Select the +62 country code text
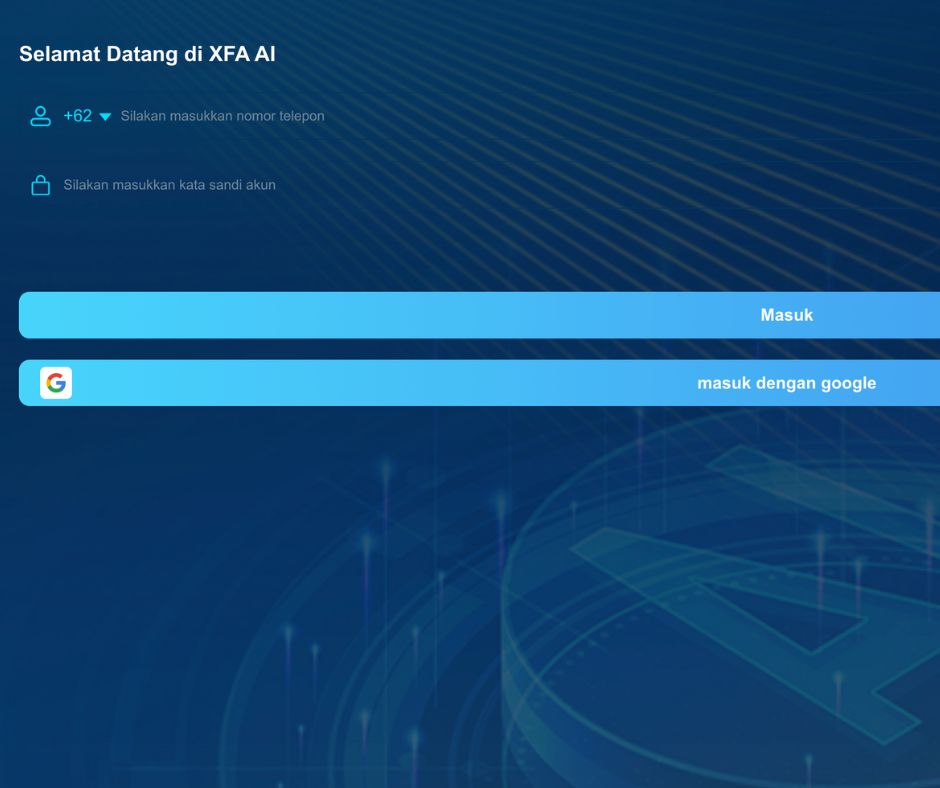Image resolution: width=940 pixels, height=788 pixels. click(77, 116)
